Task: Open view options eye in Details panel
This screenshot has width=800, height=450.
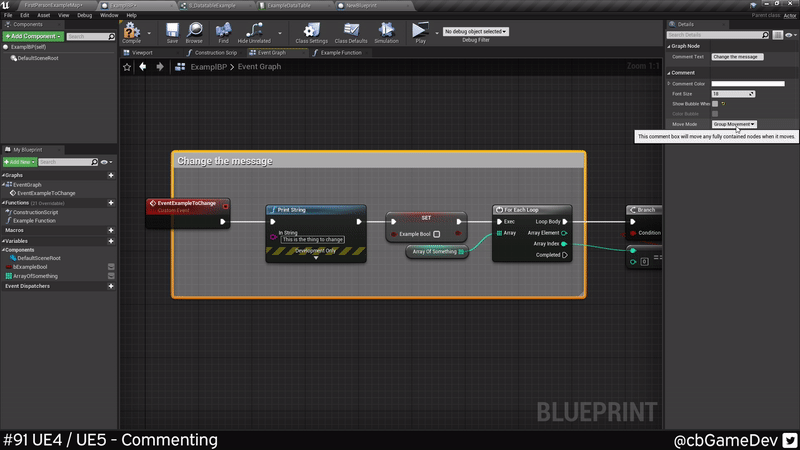Action: coord(791,35)
